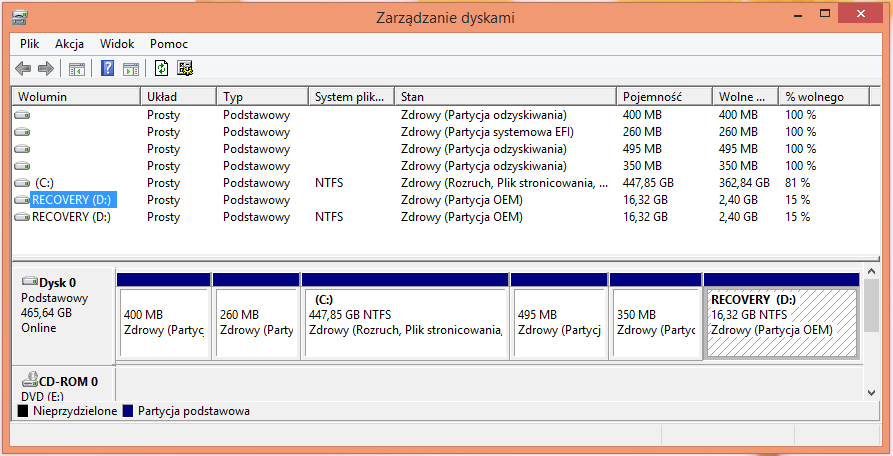The height and width of the screenshot is (456, 893).
Task: Click the 362,84 GB free space cell
Action: click(744, 183)
